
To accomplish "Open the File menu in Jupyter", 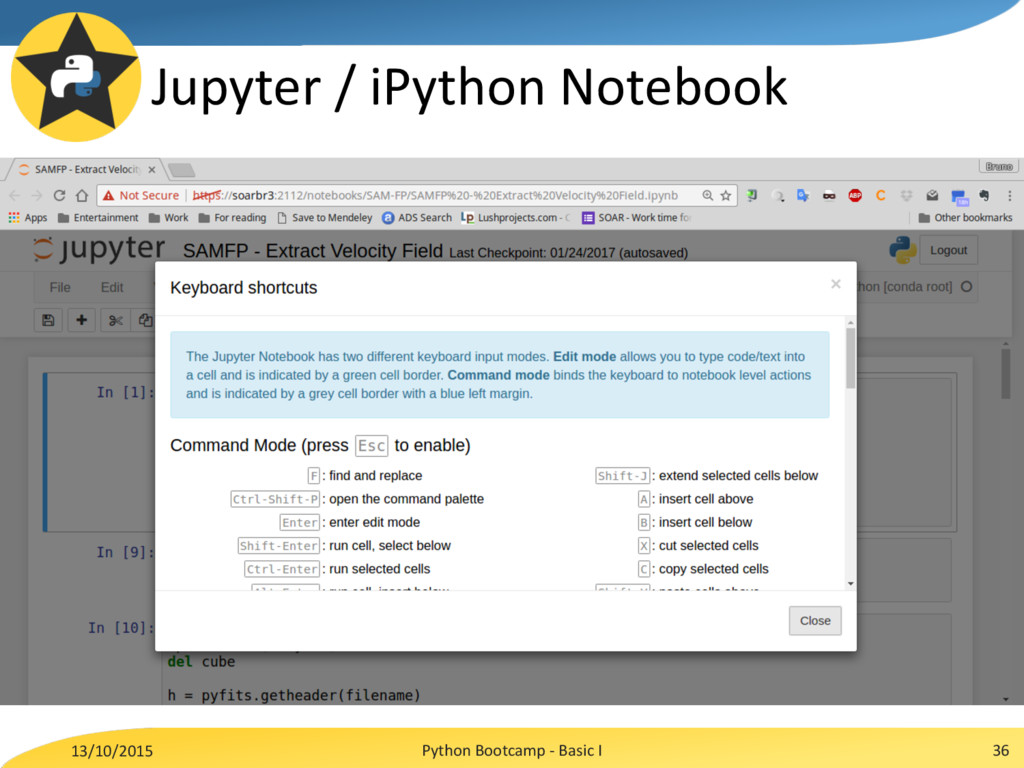I will point(59,287).
